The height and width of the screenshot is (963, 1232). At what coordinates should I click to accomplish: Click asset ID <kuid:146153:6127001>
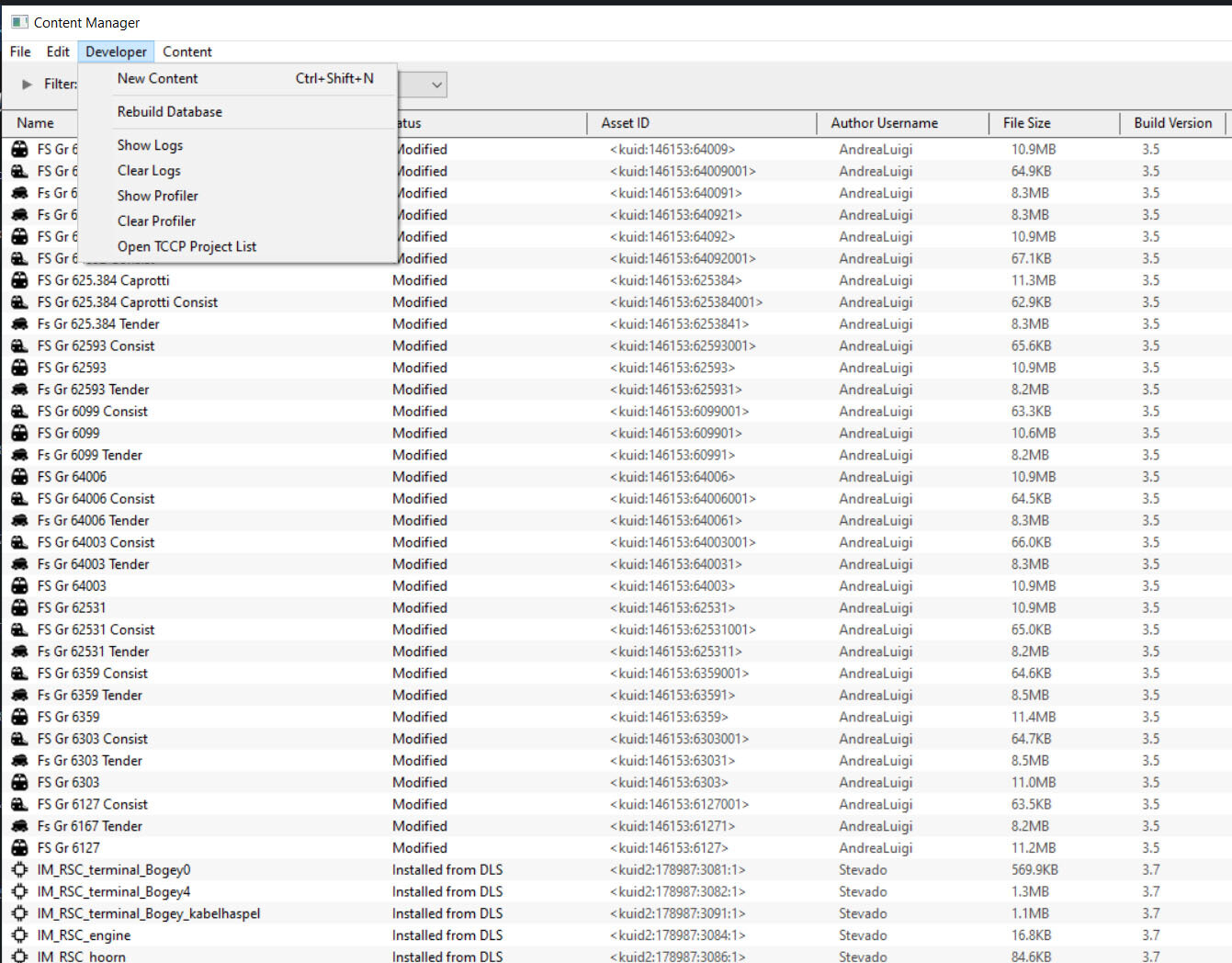pyautogui.click(x=680, y=804)
